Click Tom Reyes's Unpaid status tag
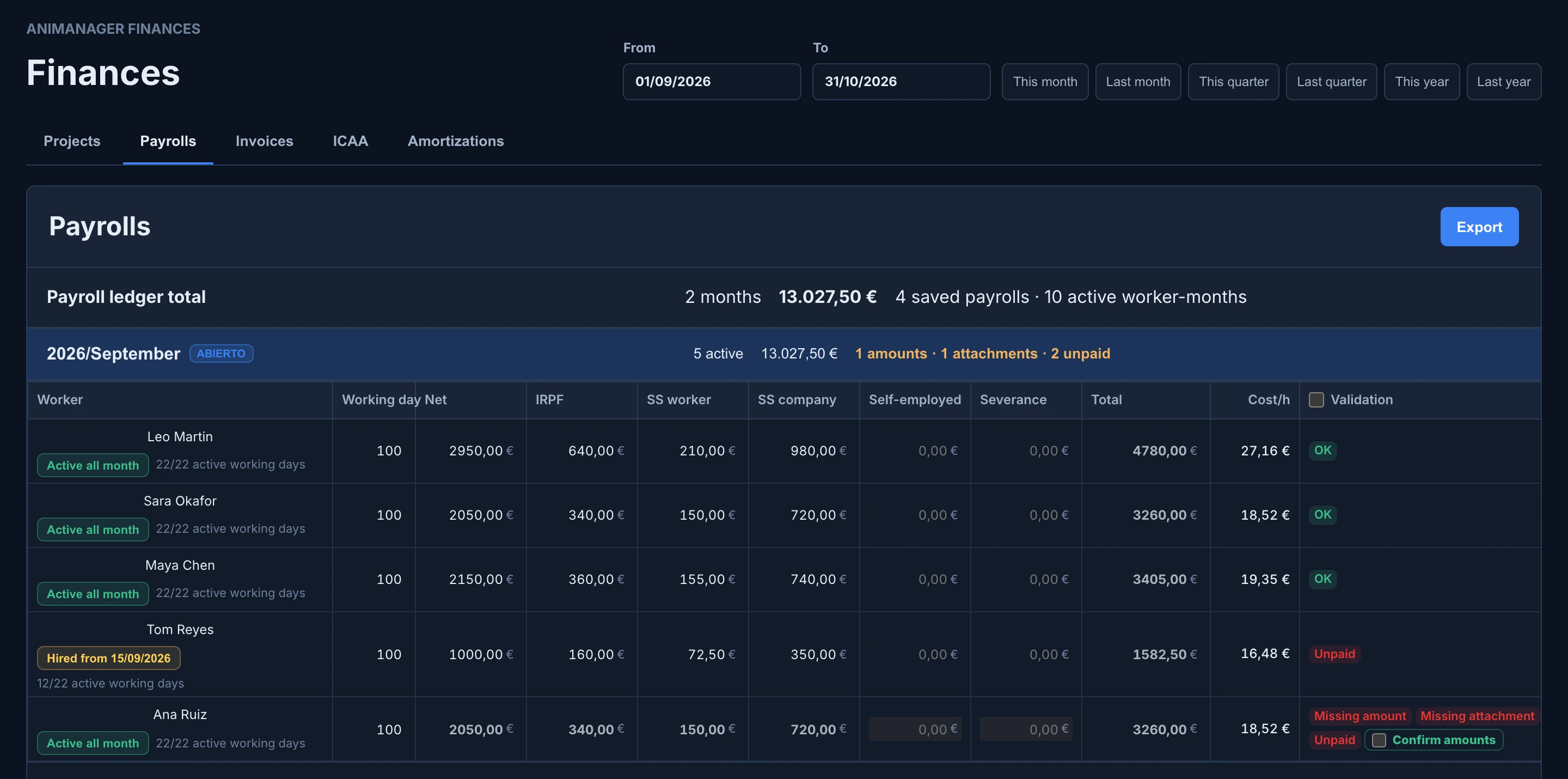This screenshot has height=779, width=1568. click(x=1334, y=654)
